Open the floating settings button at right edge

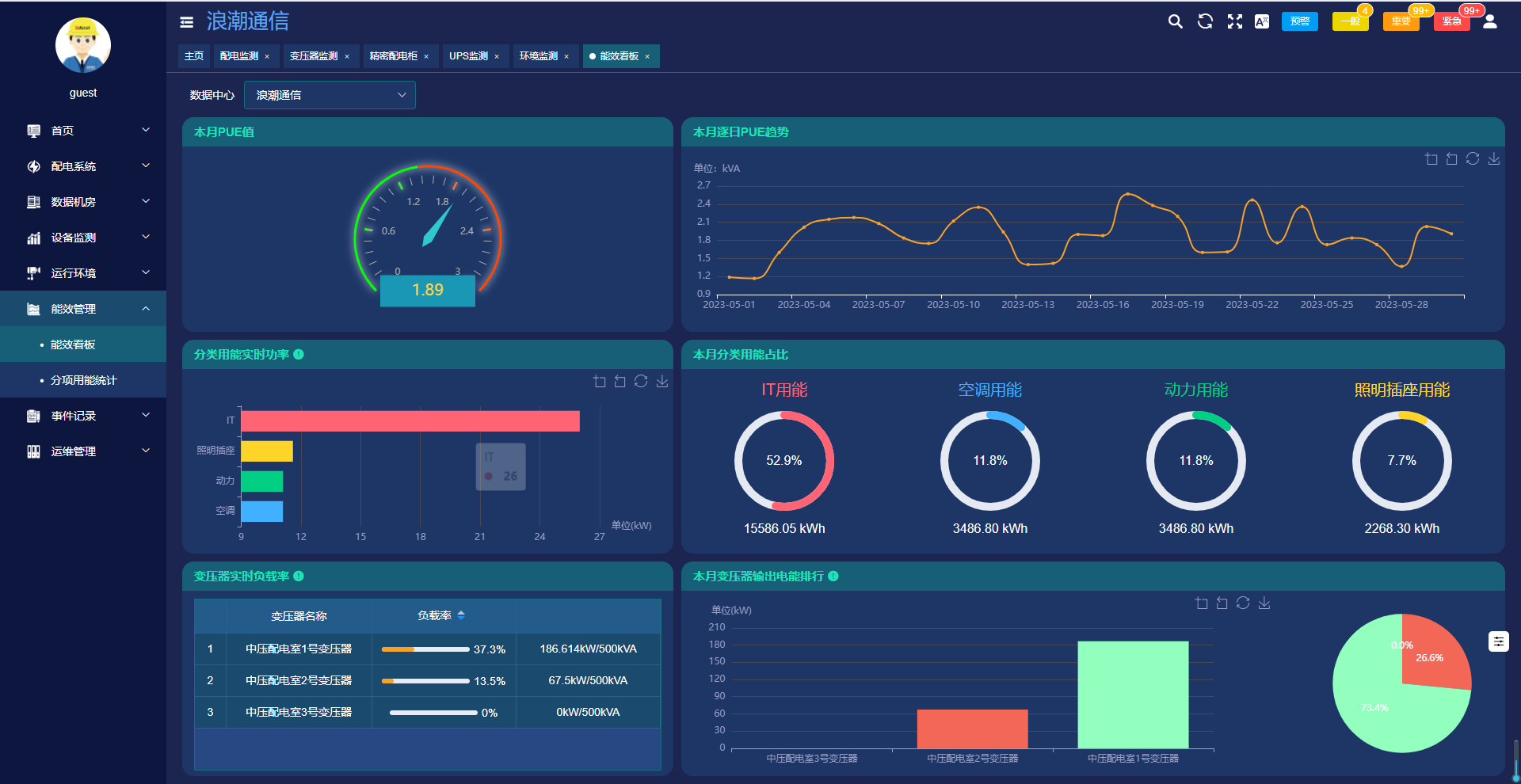coord(1498,641)
